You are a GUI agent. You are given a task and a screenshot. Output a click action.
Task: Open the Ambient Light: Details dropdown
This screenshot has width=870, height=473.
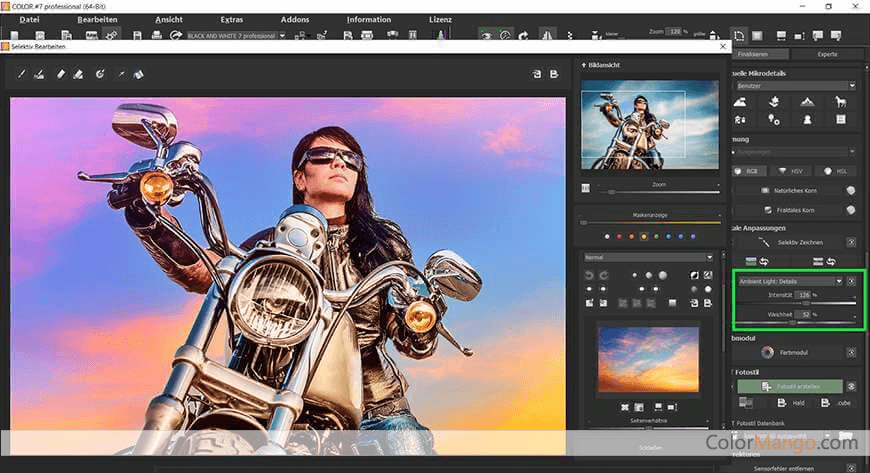click(790, 281)
